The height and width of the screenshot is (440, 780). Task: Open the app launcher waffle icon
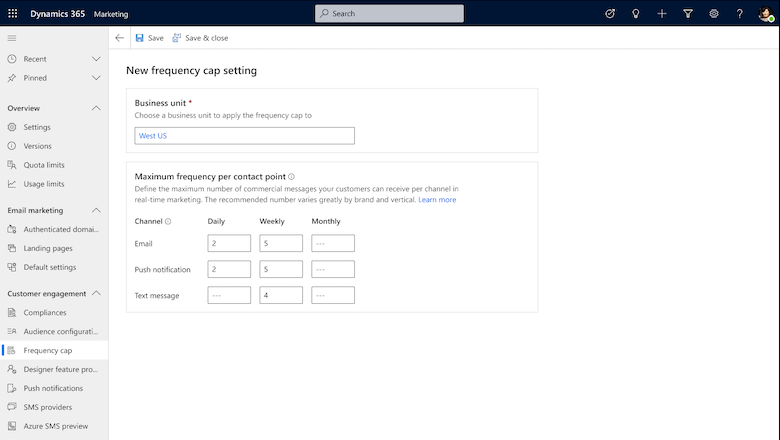click(x=13, y=14)
